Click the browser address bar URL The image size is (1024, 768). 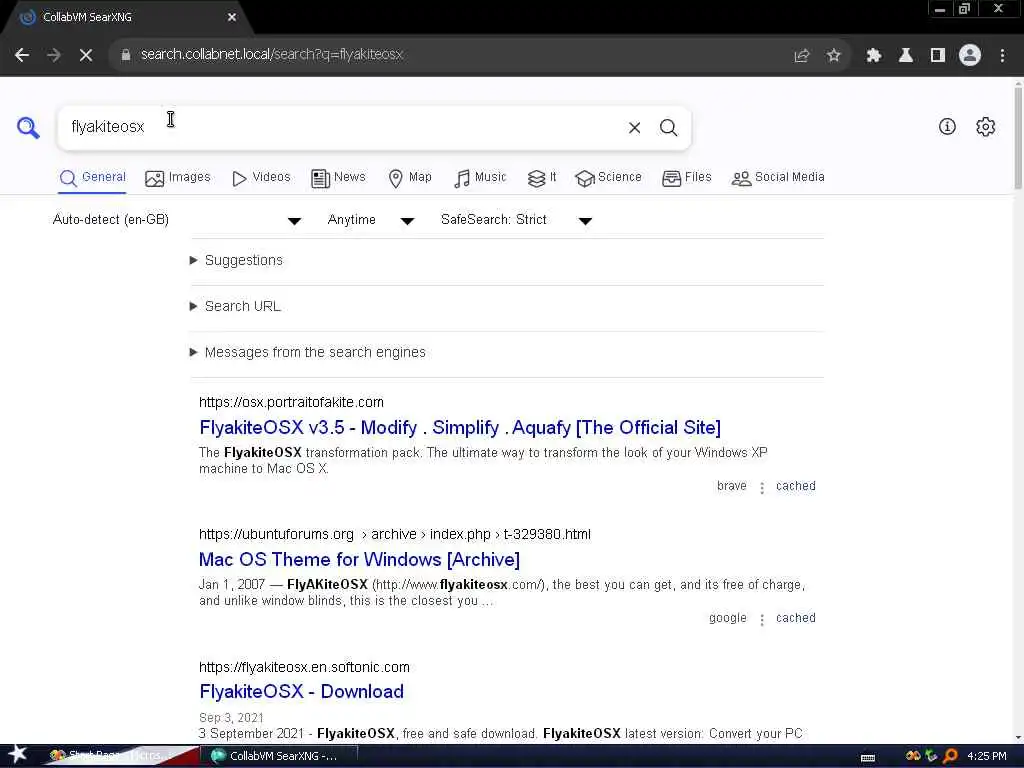272,55
